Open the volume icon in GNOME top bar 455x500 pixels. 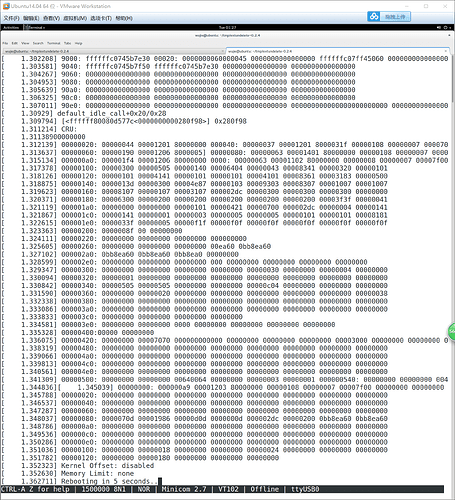click(x=439, y=27)
